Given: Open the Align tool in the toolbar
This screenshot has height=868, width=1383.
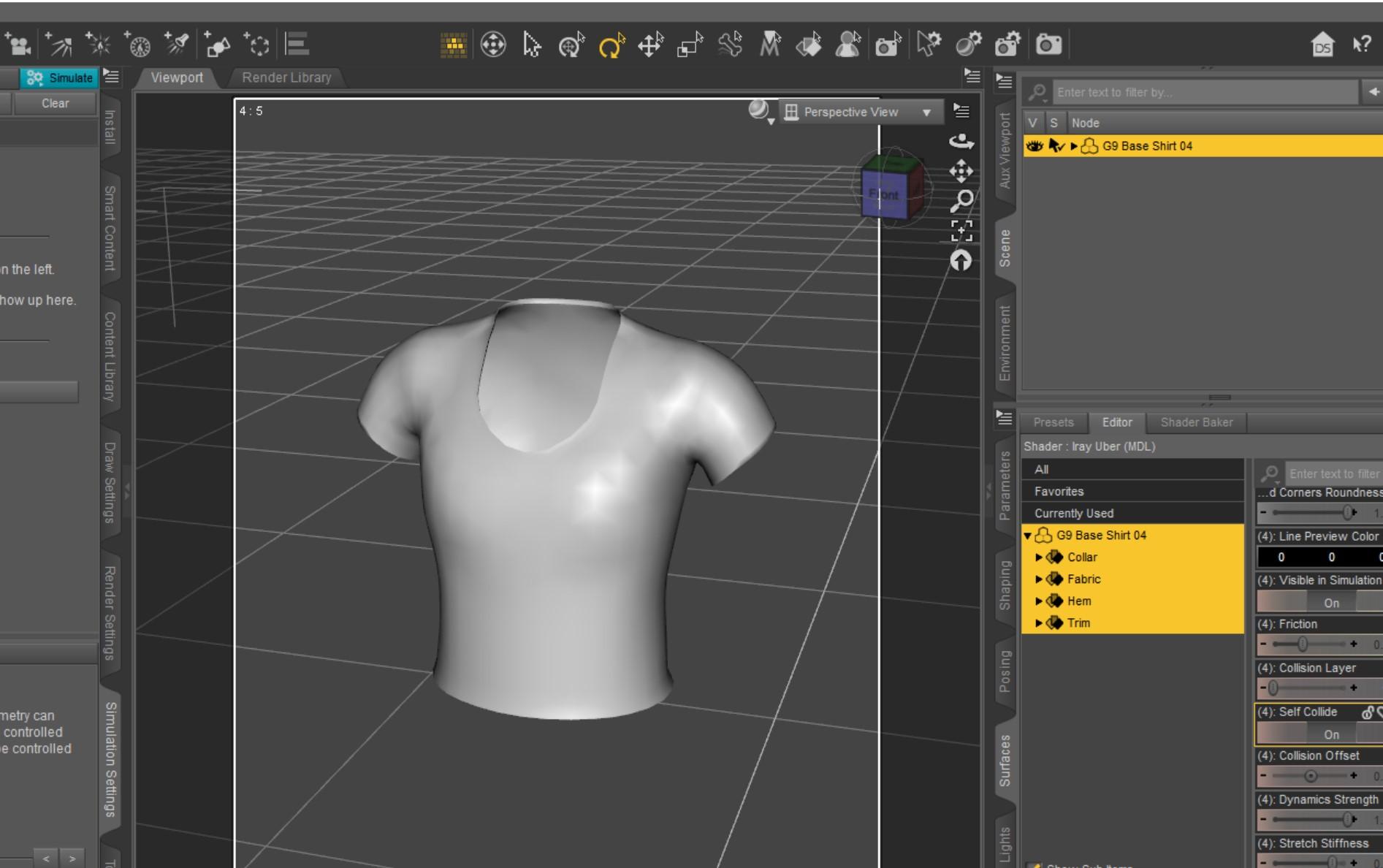Looking at the screenshot, I should click(x=297, y=45).
